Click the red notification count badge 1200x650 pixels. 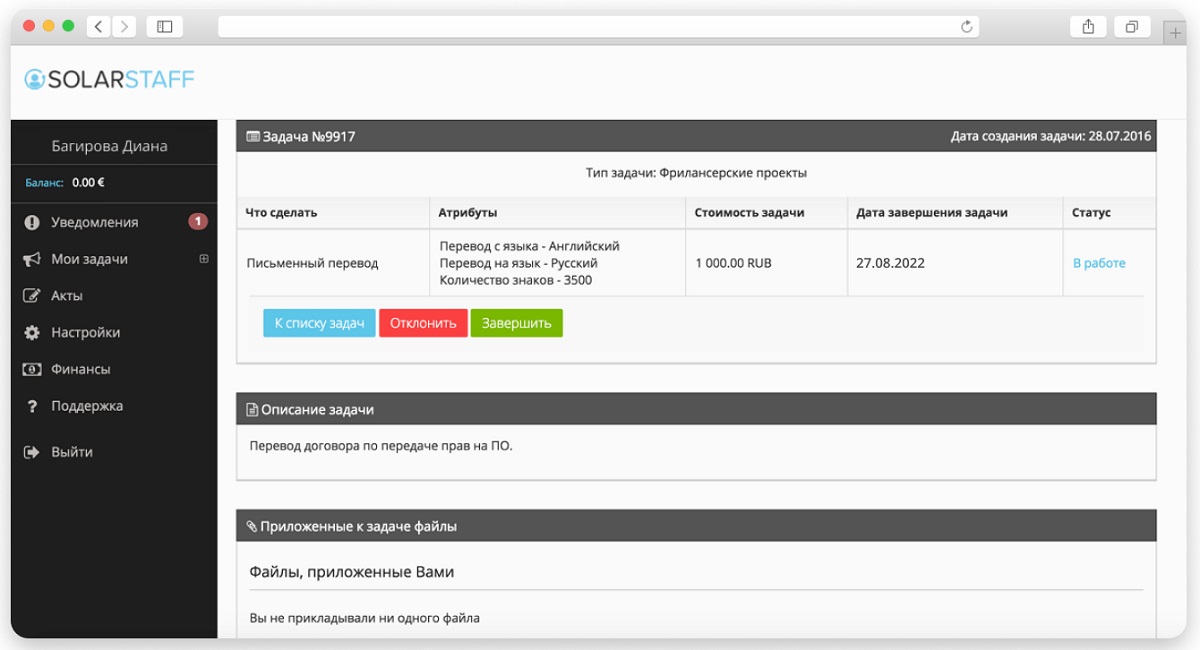[198, 222]
